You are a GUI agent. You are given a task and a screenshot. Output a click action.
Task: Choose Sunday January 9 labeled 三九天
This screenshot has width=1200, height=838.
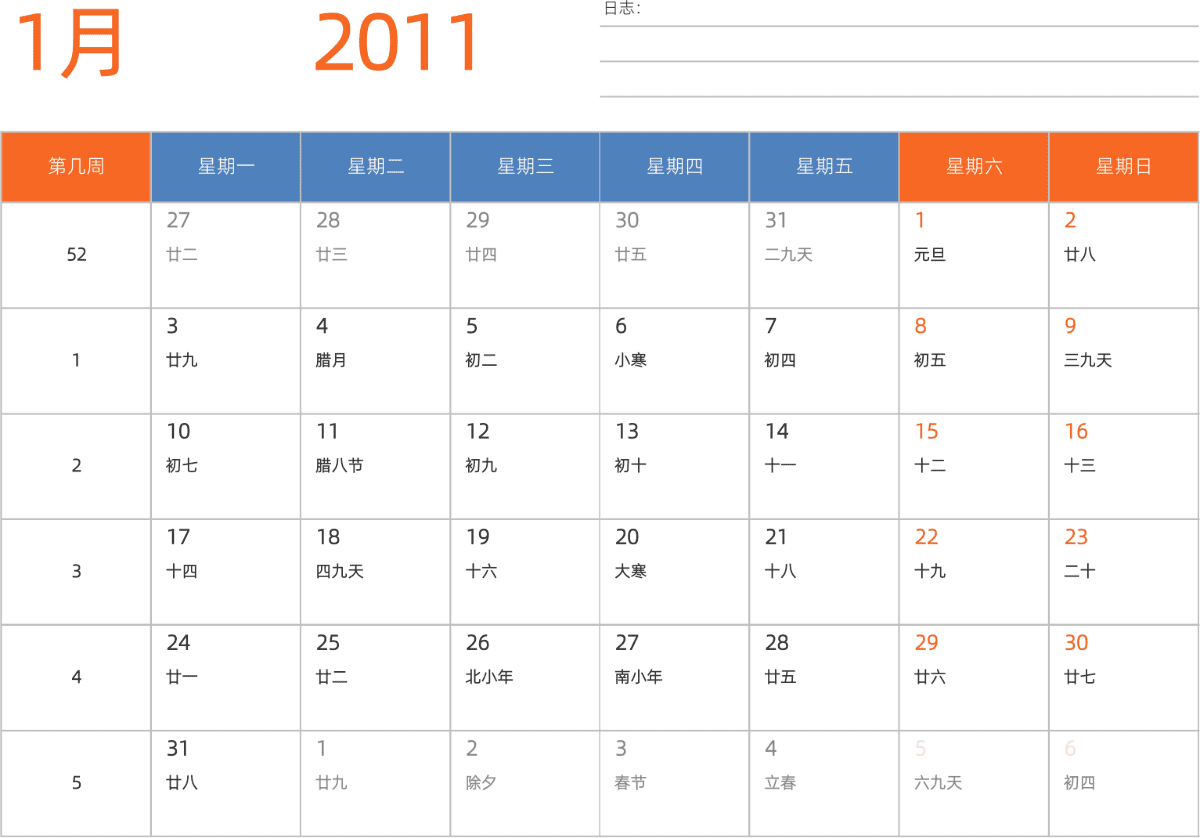click(x=1123, y=361)
